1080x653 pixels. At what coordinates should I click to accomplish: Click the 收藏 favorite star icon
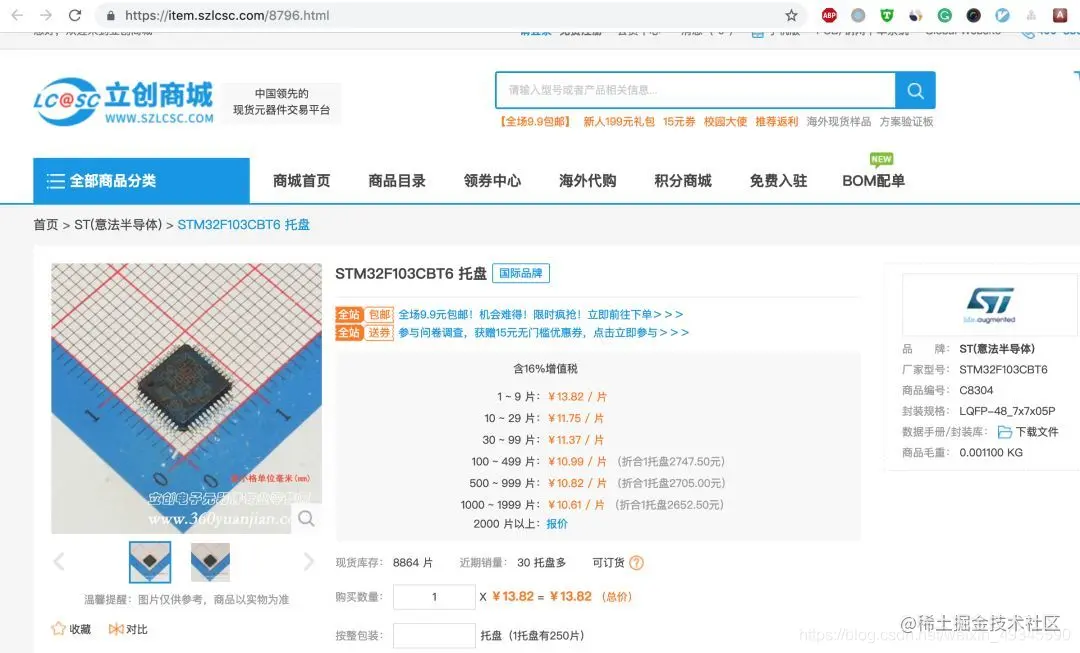click(x=59, y=628)
